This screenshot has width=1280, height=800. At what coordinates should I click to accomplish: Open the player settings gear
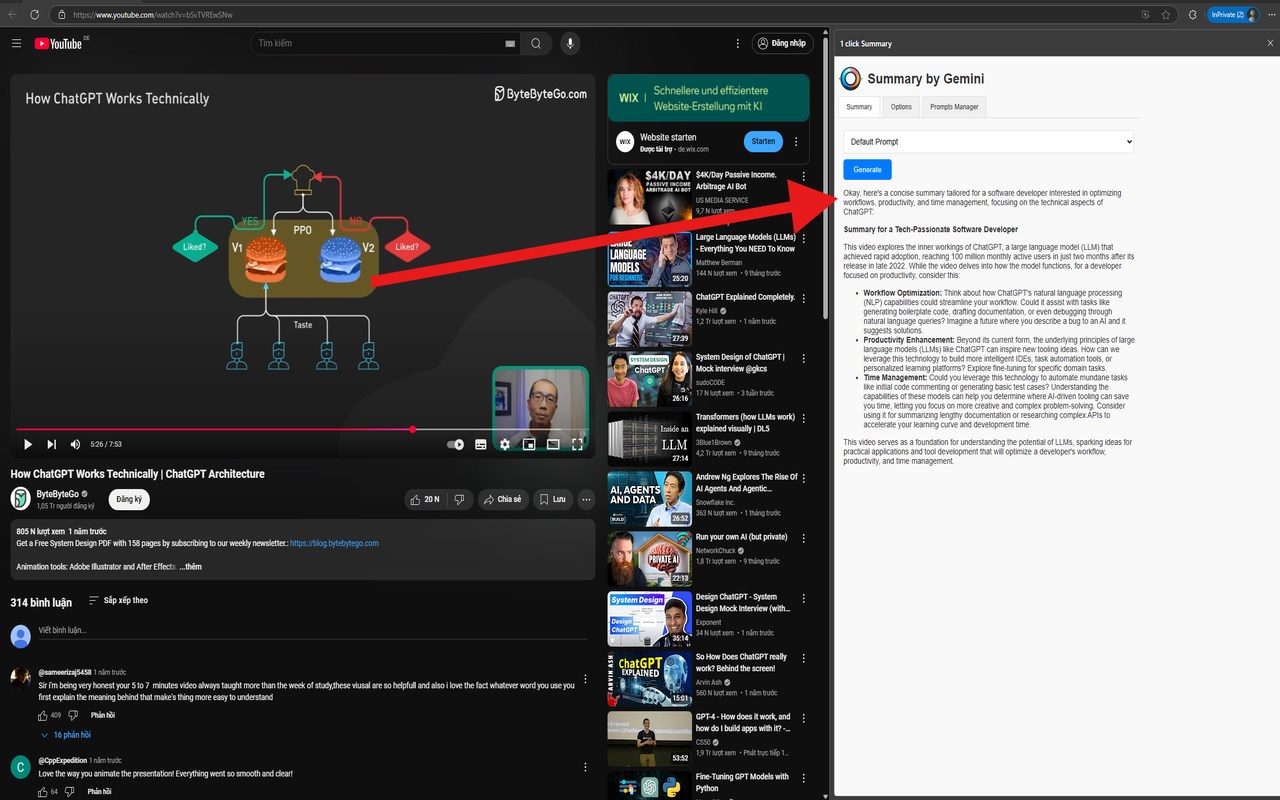point(505,444)
